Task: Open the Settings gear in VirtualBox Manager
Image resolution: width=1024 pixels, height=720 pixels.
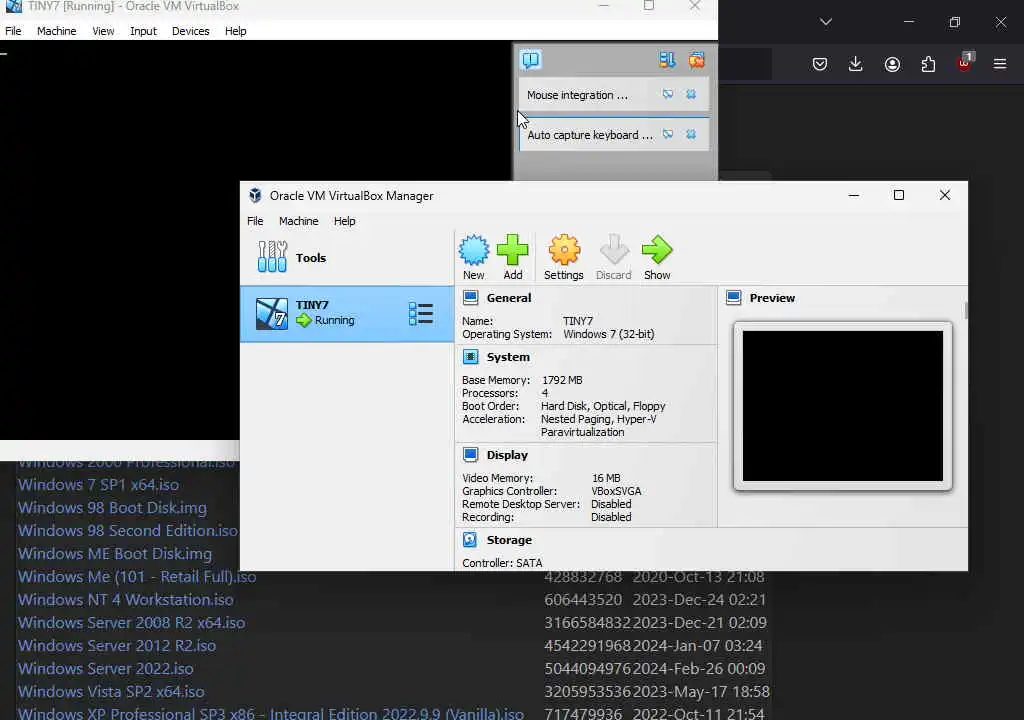Action: coord(564,250)
